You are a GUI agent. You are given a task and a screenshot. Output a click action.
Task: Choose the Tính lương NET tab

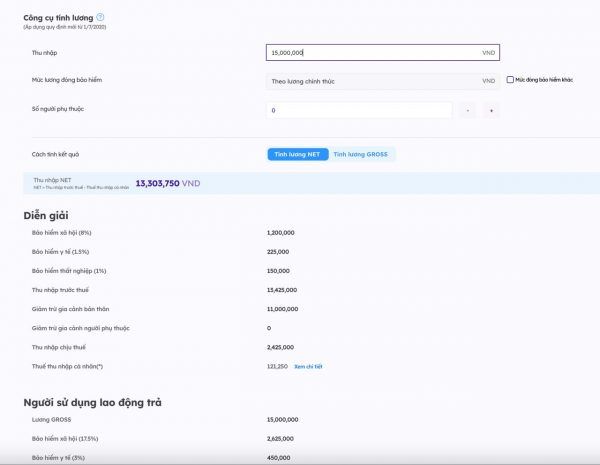[x=298, y=154]
